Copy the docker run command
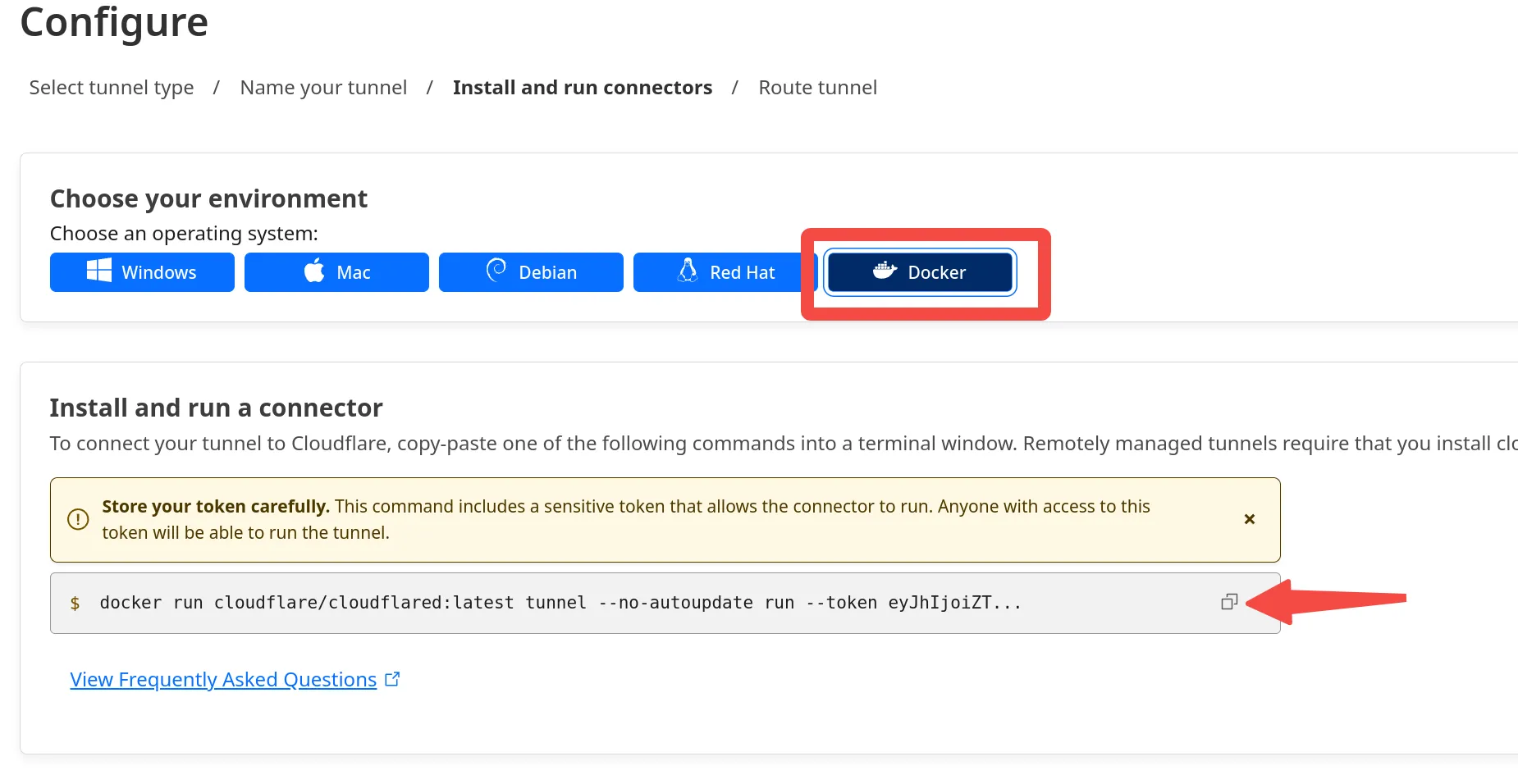The height and width of the screenshot is (784, 1518). 1228,603
